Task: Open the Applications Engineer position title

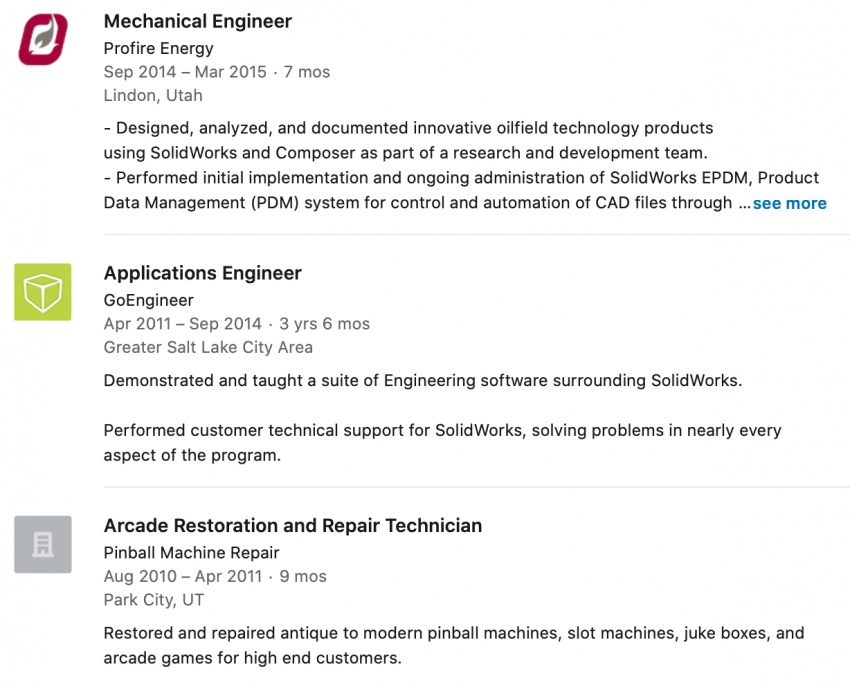Action: coord(203,273)
